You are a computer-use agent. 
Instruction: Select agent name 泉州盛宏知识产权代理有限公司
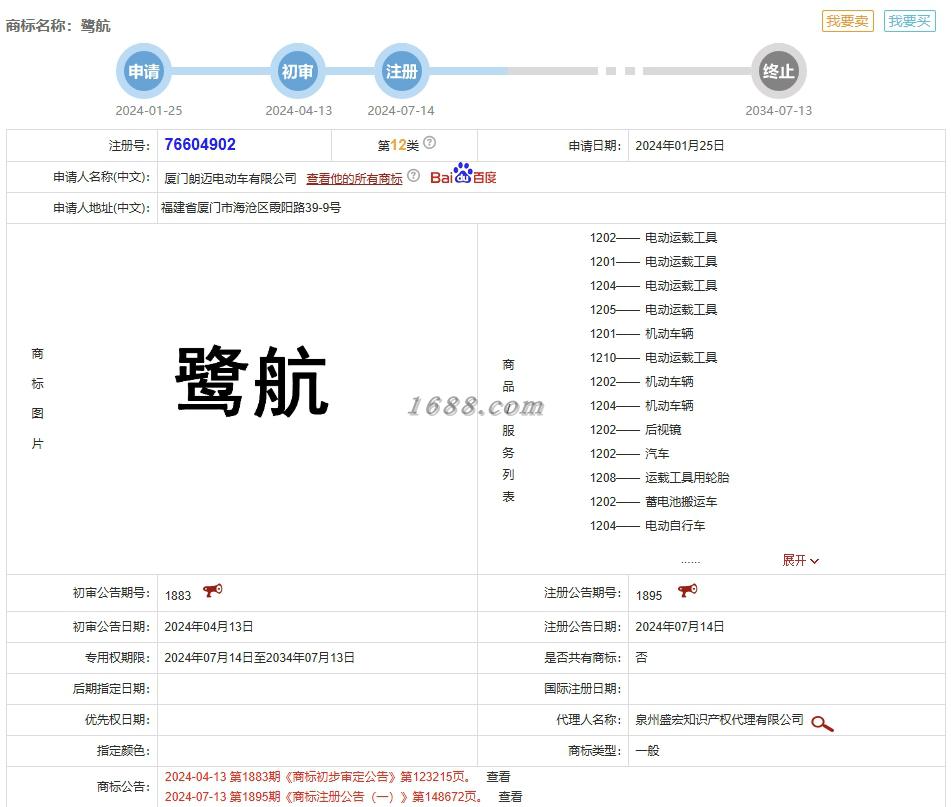coord(719,720)
